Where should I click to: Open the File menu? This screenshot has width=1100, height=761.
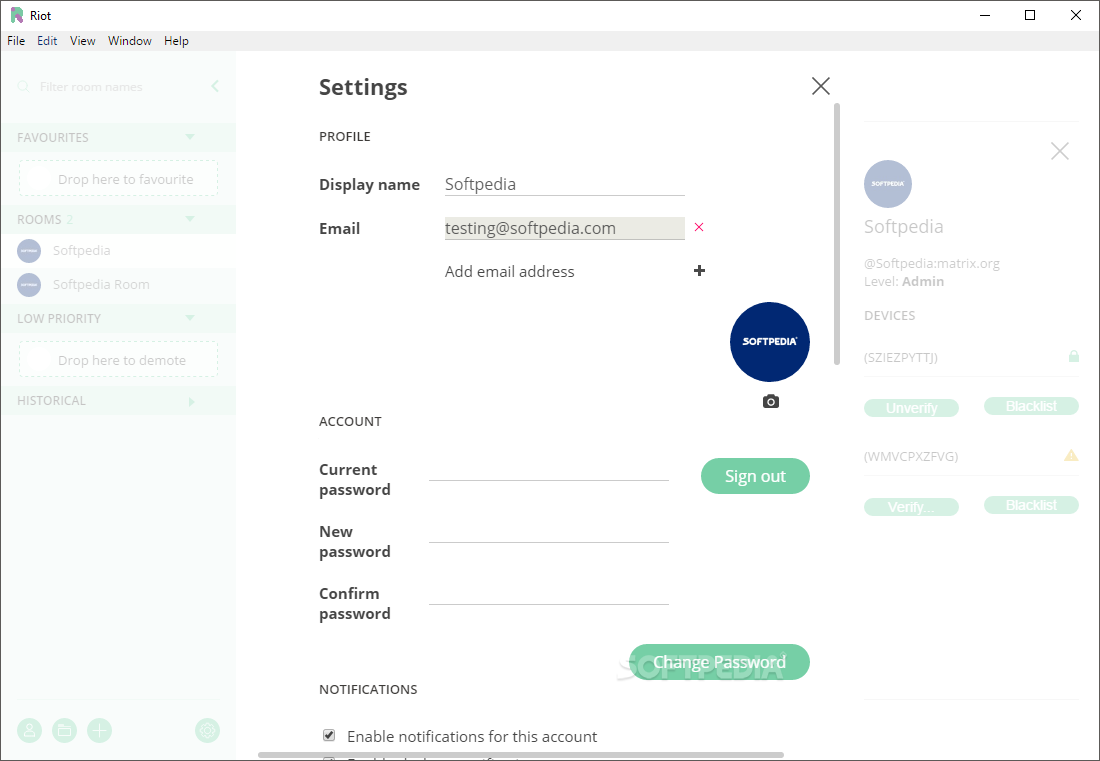(16, 41)
